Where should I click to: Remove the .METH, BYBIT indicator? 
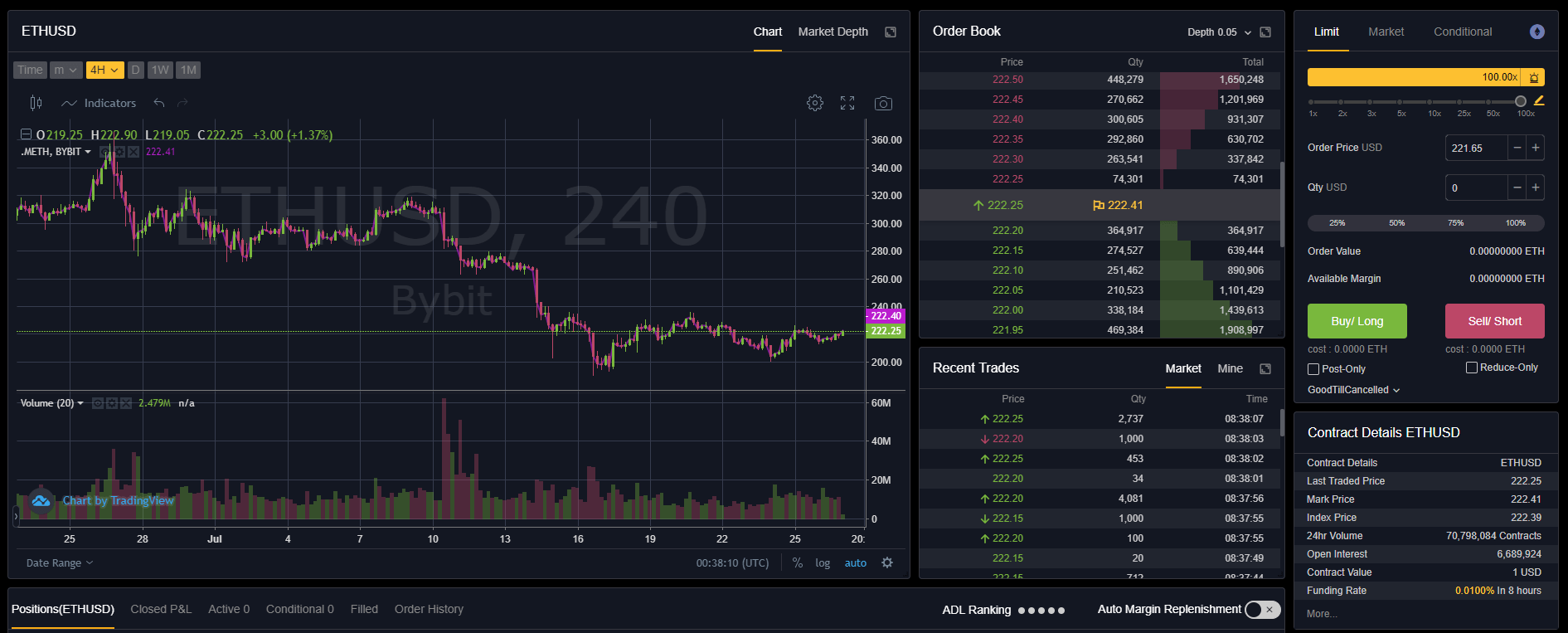(x=133, y=152)
